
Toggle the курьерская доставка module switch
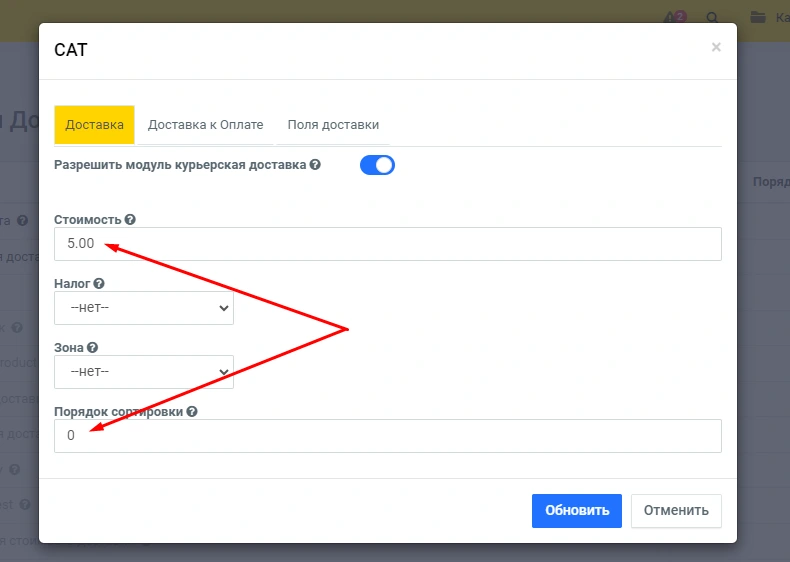(377, 165)
